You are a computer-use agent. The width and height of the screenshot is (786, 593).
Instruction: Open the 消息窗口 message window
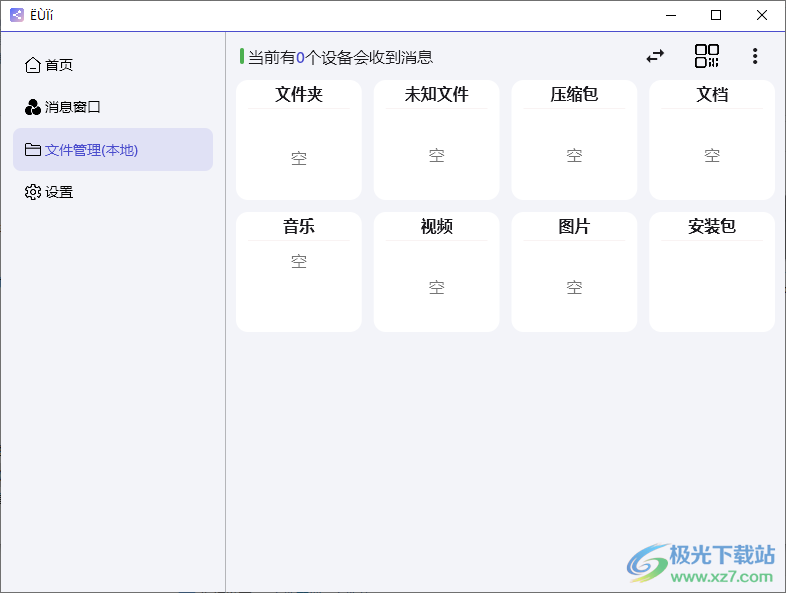pyautogui.click(x=113, y=107)
